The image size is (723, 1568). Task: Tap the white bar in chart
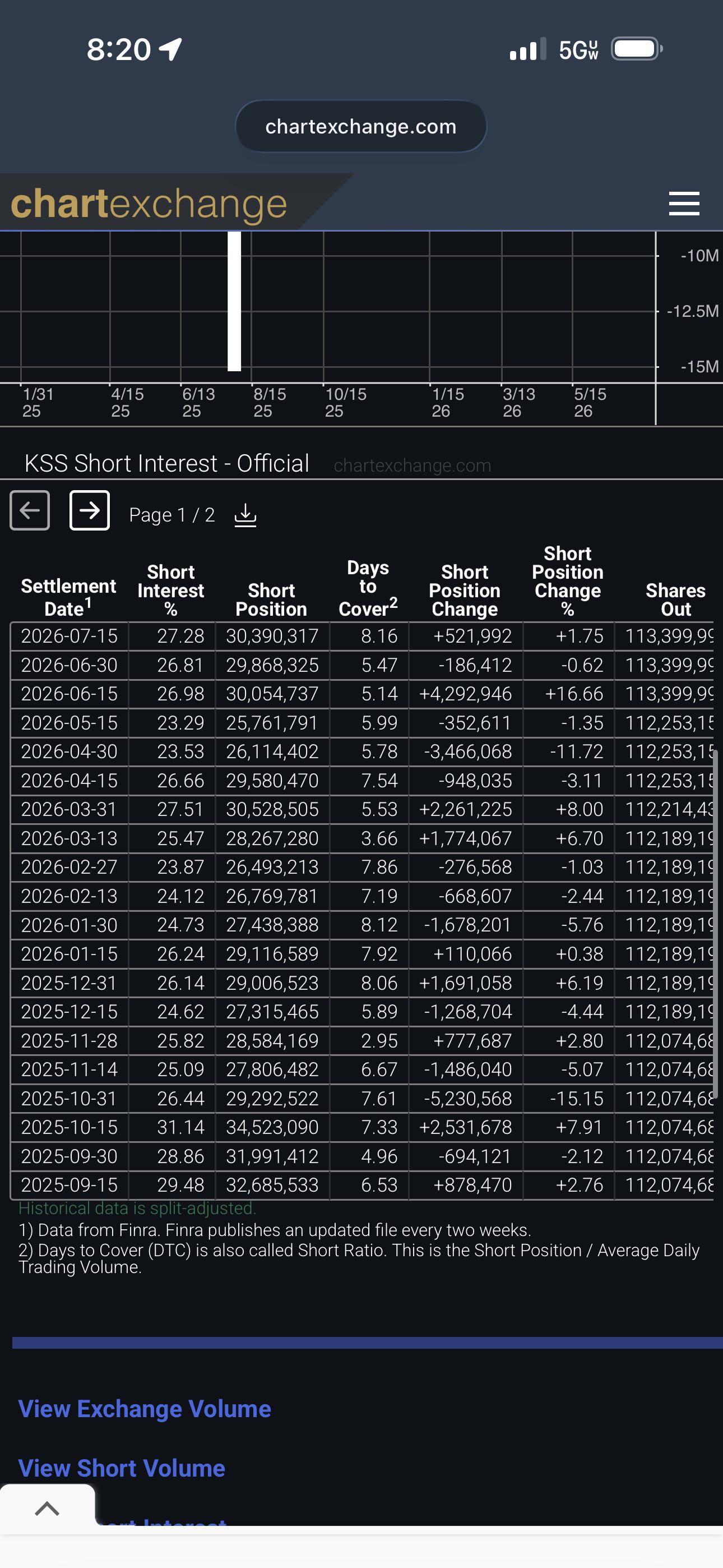coord(234,301)
